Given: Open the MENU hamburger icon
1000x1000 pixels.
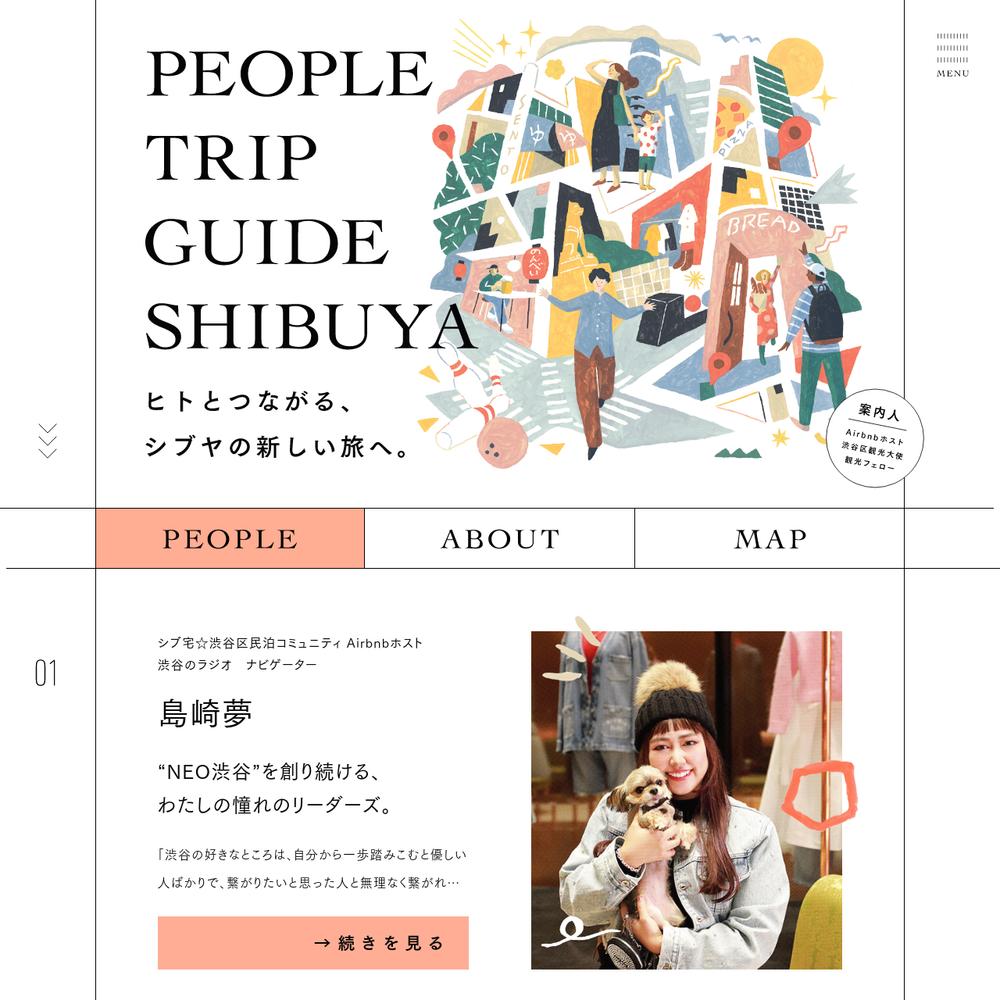Looking at the screenshot, I should pyautogui.click(x=952, y=55).
